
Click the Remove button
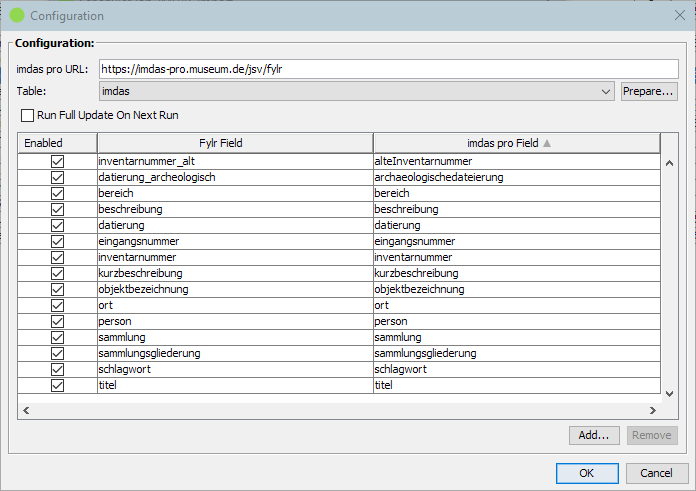click(x=652, y=435)
